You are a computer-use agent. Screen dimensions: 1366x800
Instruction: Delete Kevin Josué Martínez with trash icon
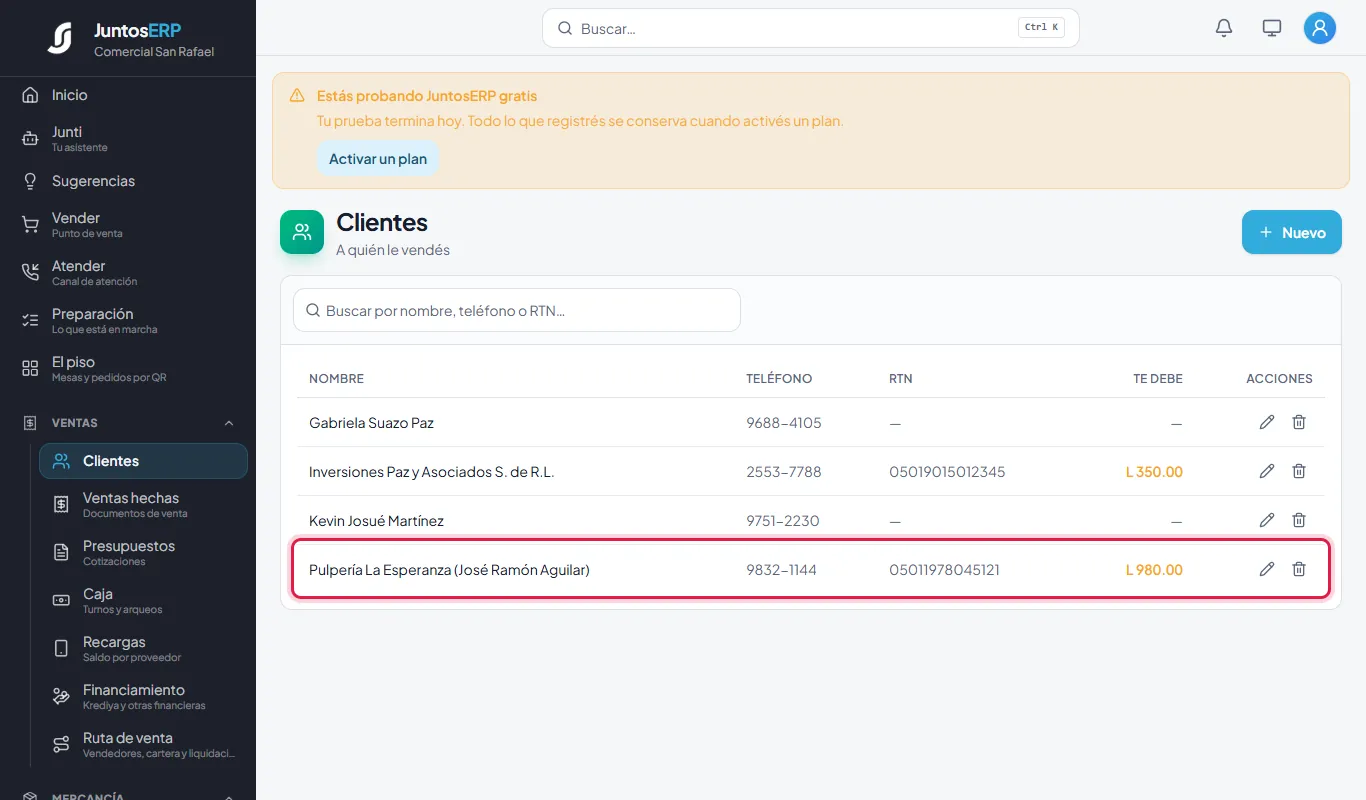1299,520
